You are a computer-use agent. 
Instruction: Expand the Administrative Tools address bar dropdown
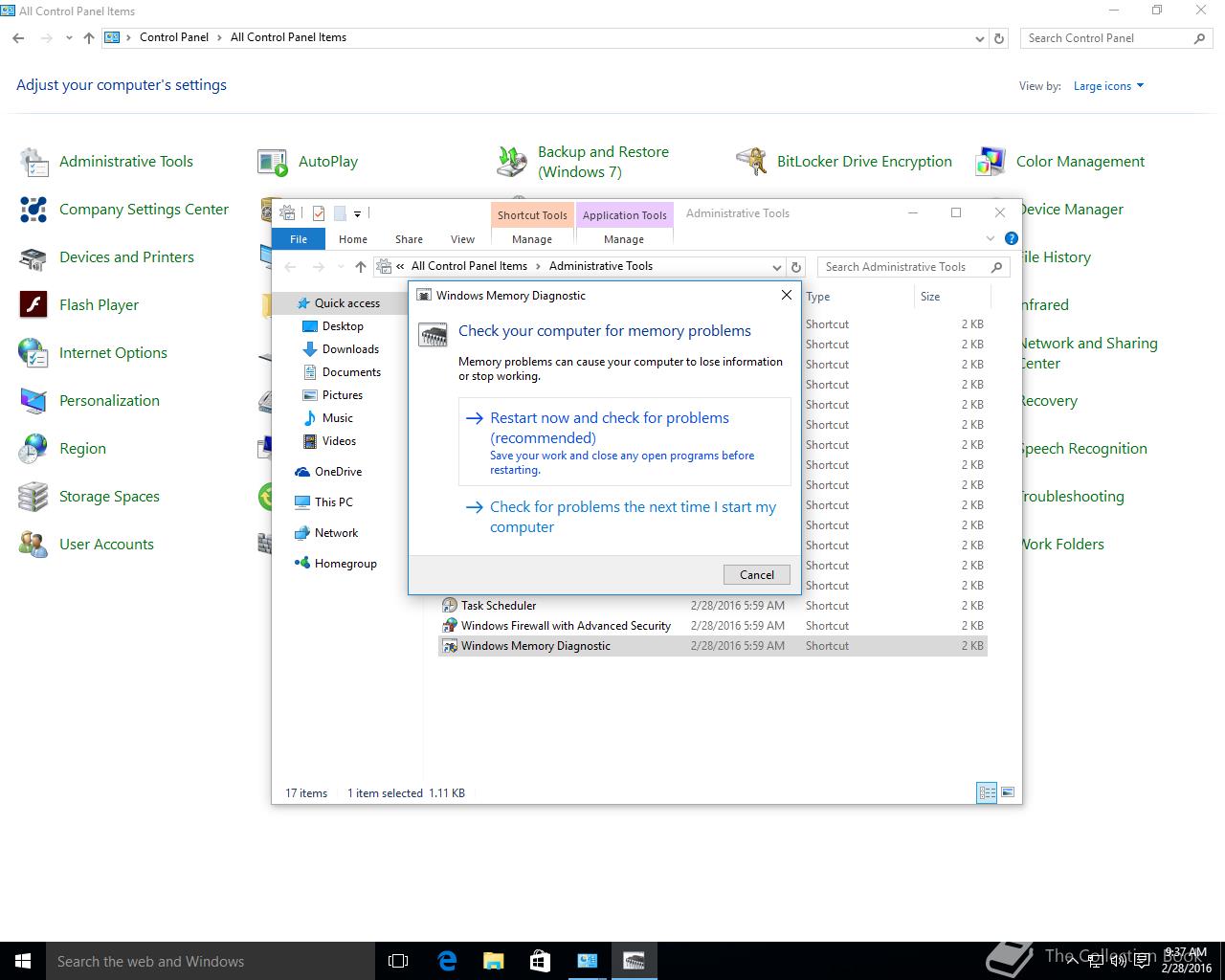776,267
